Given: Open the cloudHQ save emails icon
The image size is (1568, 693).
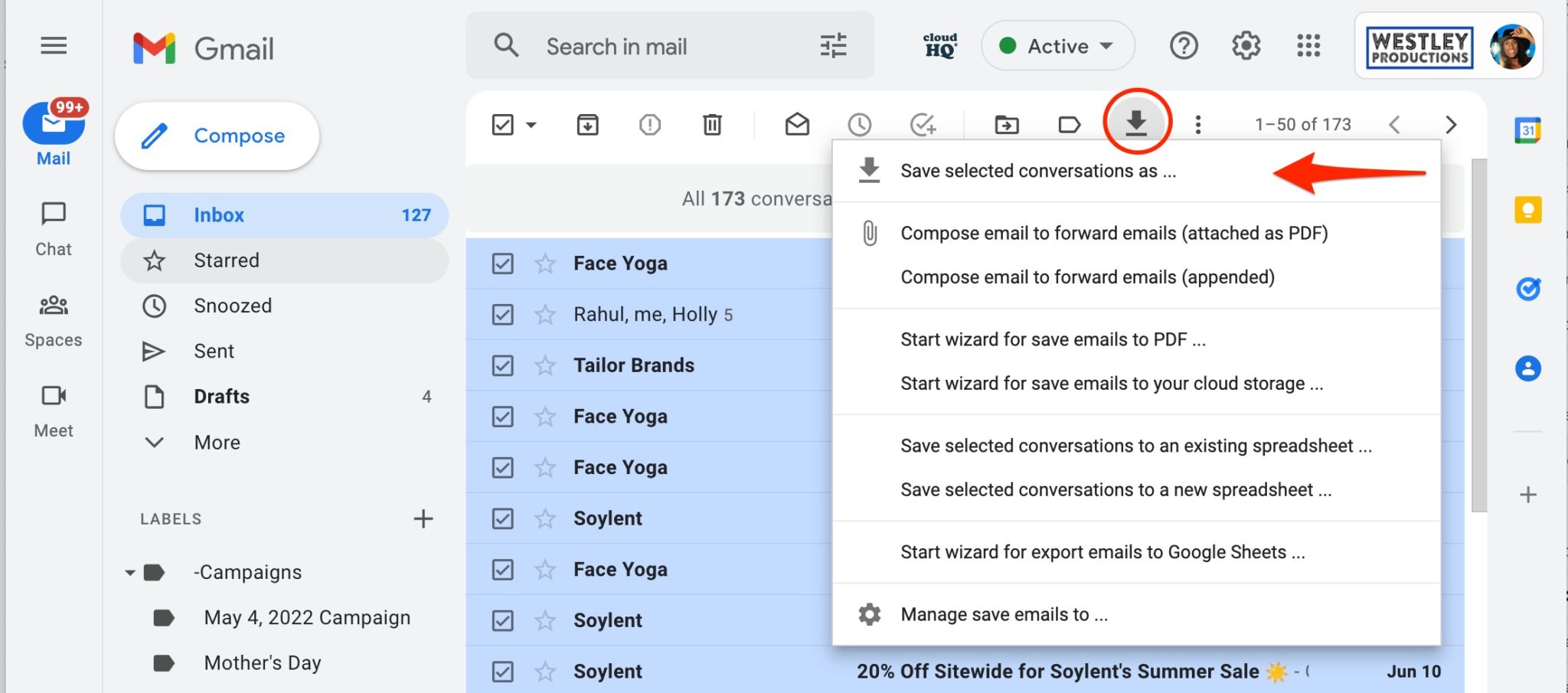Looking at the screenshot, I should pos(1136,123).
